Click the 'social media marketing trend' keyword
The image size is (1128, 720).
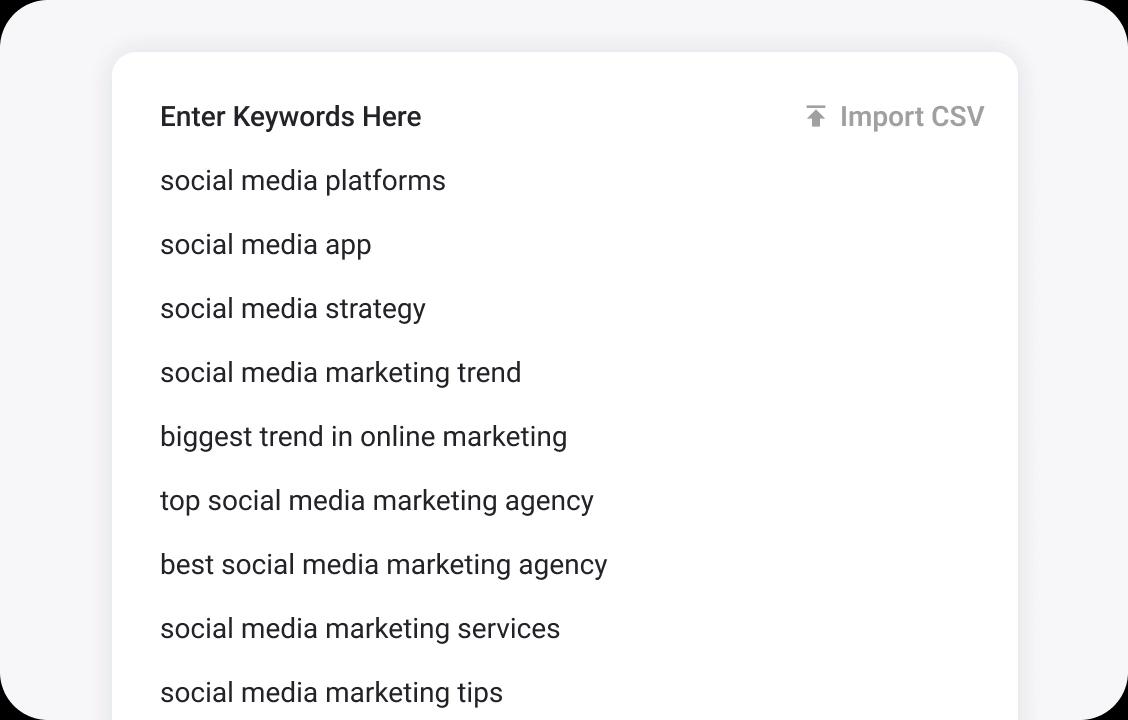pyautogui.click(x=340, y=373)
